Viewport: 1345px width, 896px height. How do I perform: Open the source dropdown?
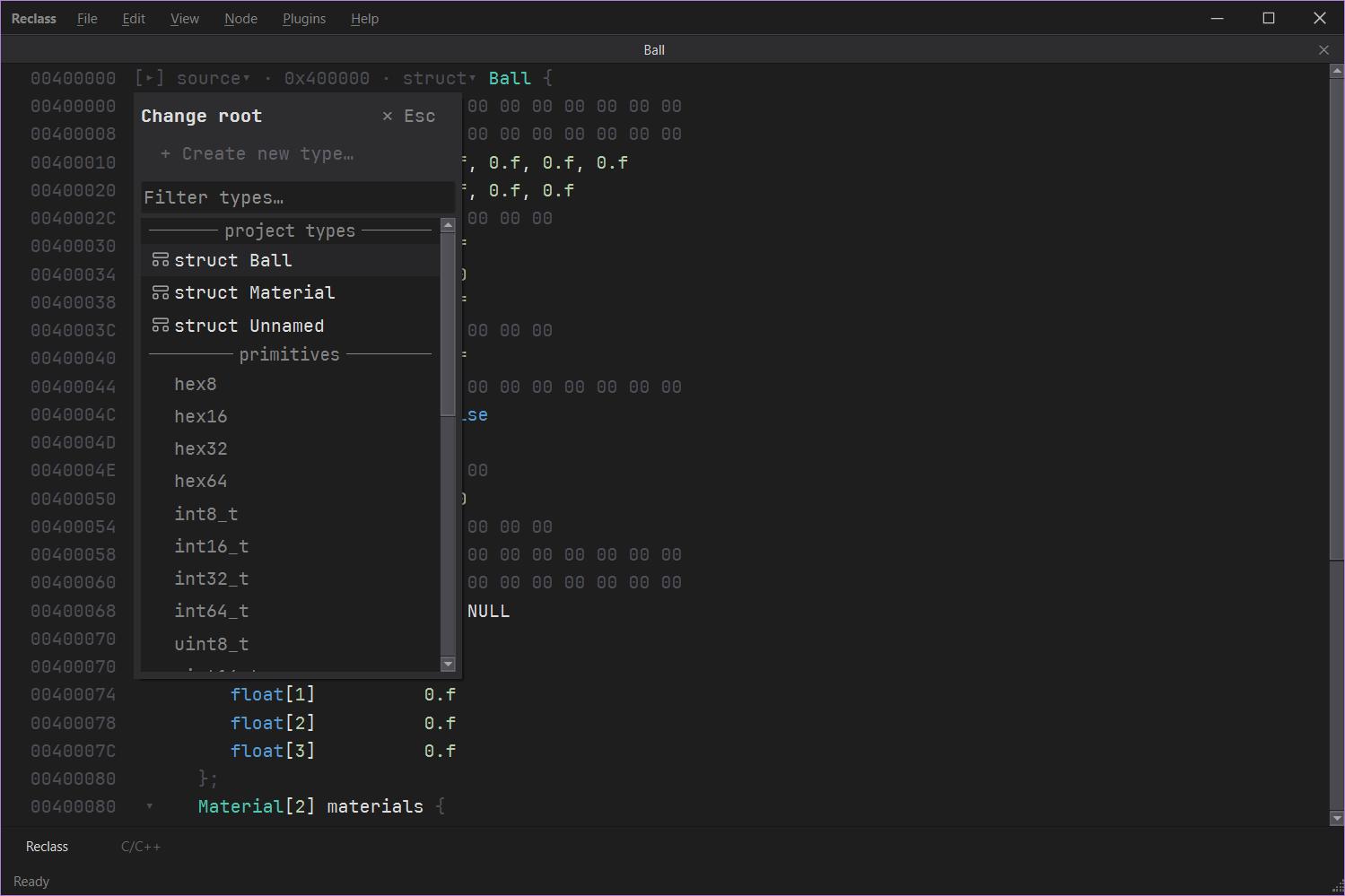click(214, 79)
